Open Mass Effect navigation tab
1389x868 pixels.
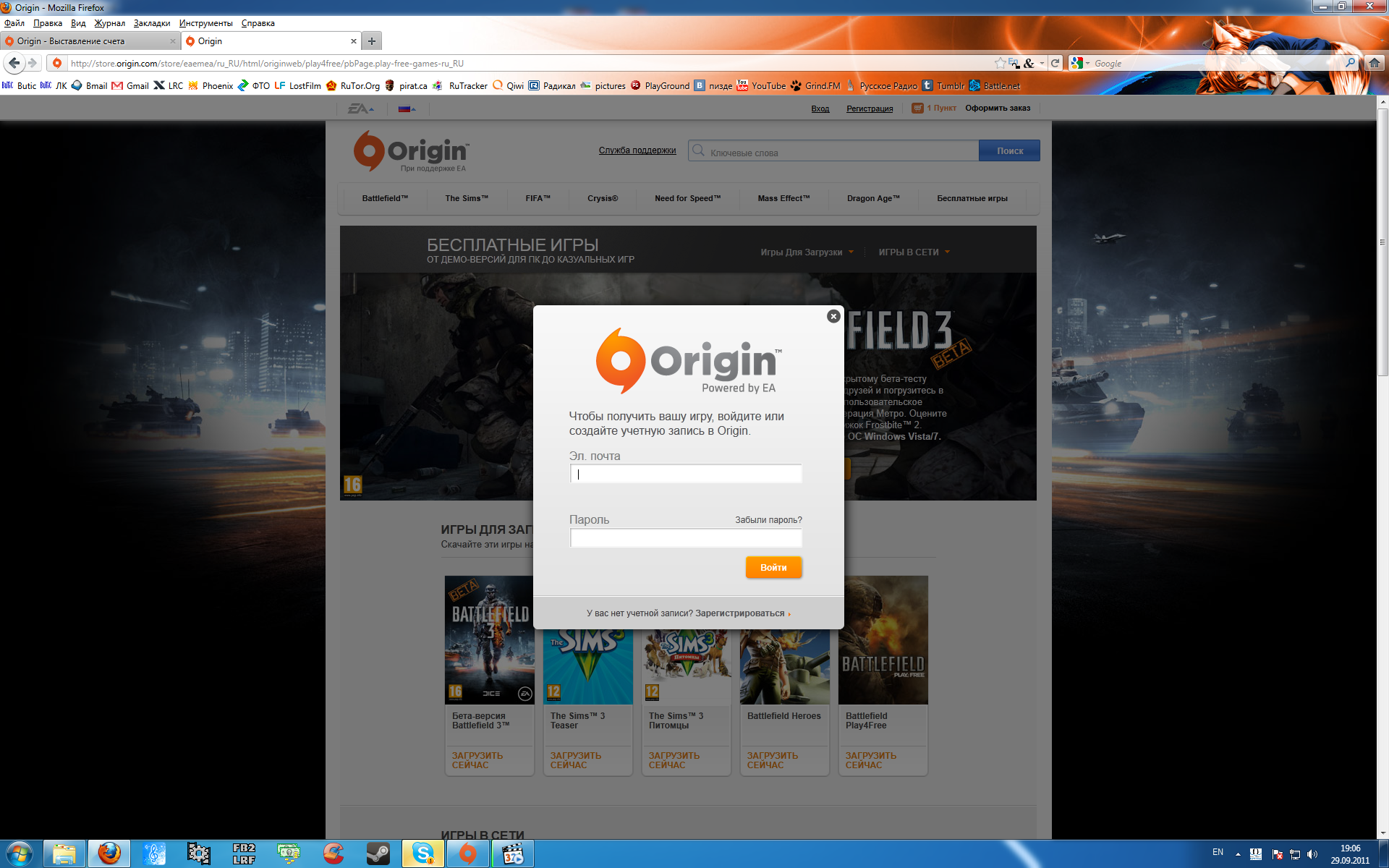point(783,198)
